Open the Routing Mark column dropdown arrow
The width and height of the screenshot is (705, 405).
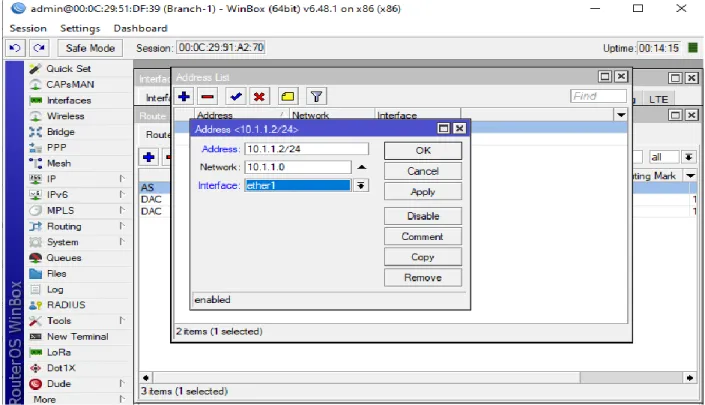(690, 176)
